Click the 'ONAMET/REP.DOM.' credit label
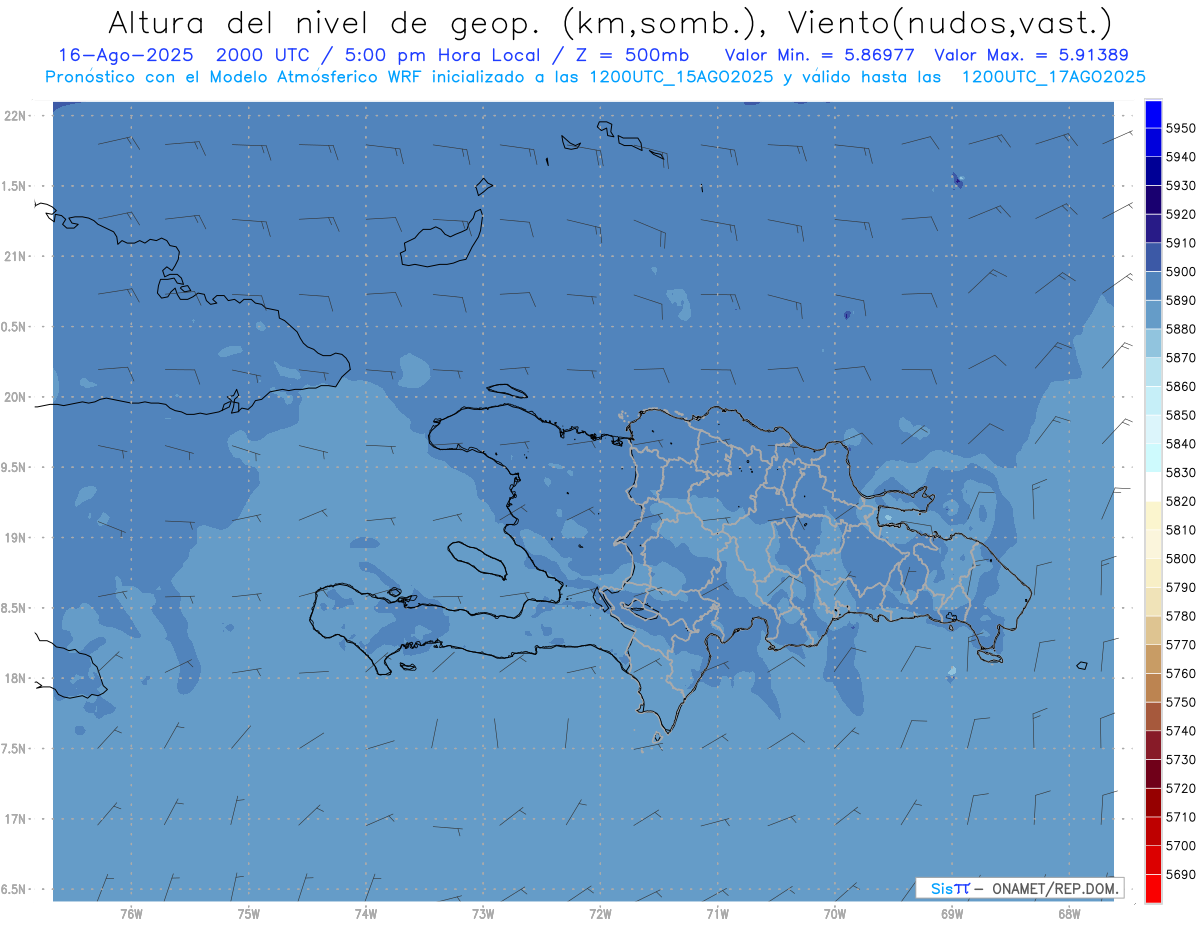Image resolution: width=1200 pixels, height=927 pixels. [x=1054, y=888]
